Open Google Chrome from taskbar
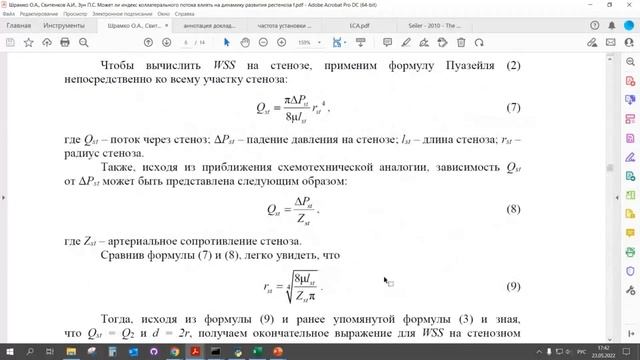This screenshot has height=360, width=640. [x=175, y=351]
